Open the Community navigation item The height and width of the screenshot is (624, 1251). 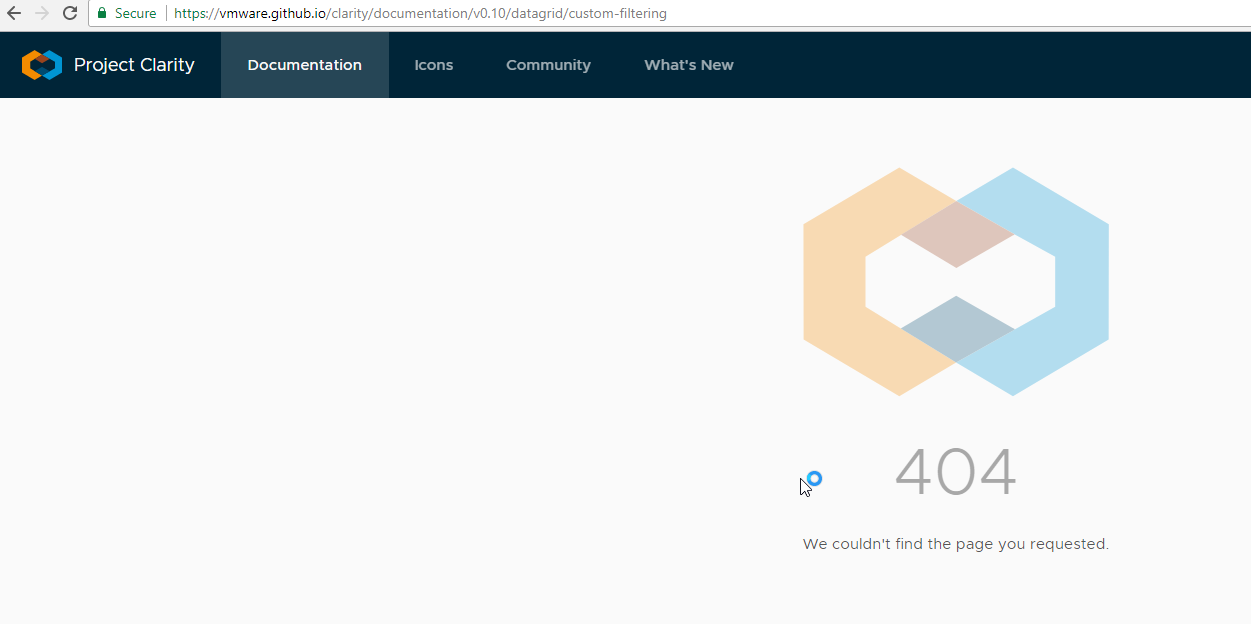[548, 64]
